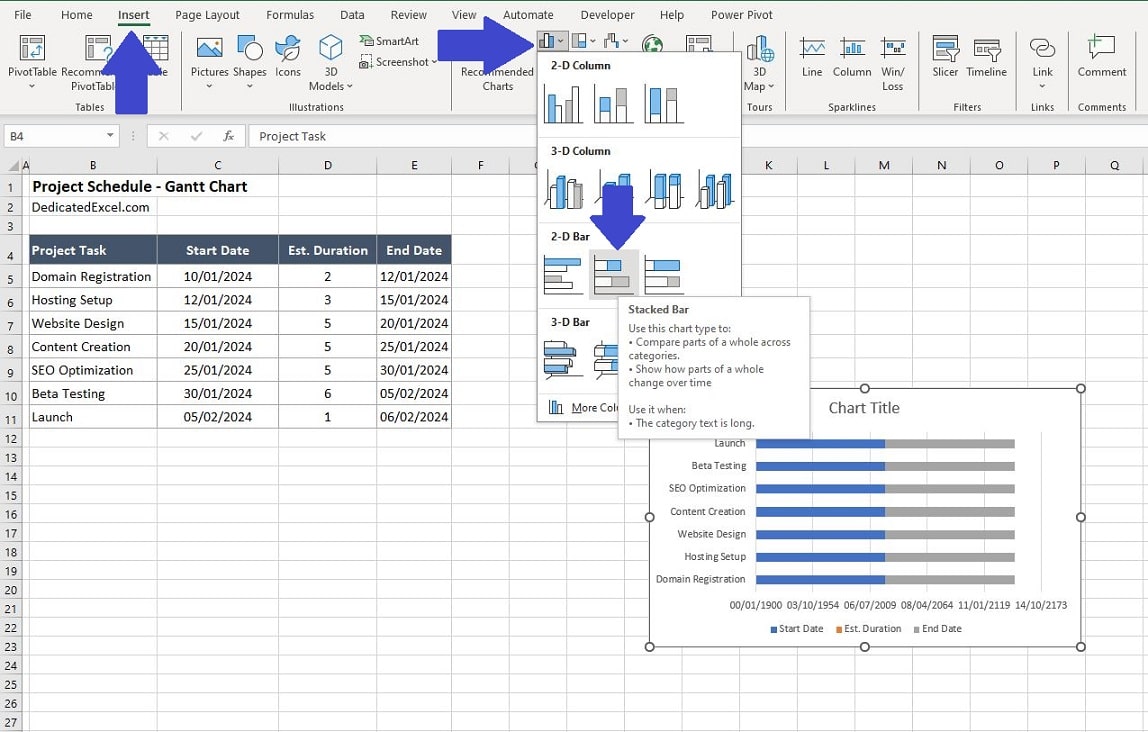The width and height of the screenshot is (1148, 732).
Task: Choose the Clustered Column 2-D chart
Action: click(562, 105)
